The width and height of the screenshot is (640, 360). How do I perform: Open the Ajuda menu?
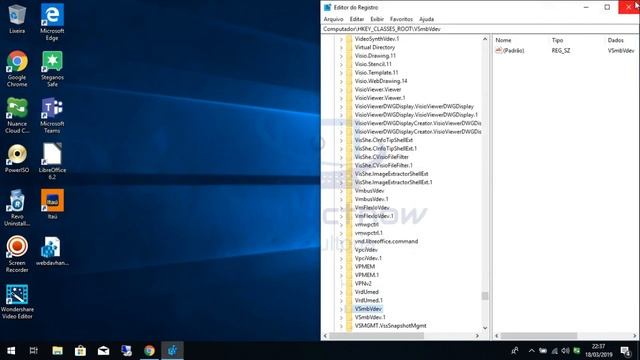coord(427,19)
